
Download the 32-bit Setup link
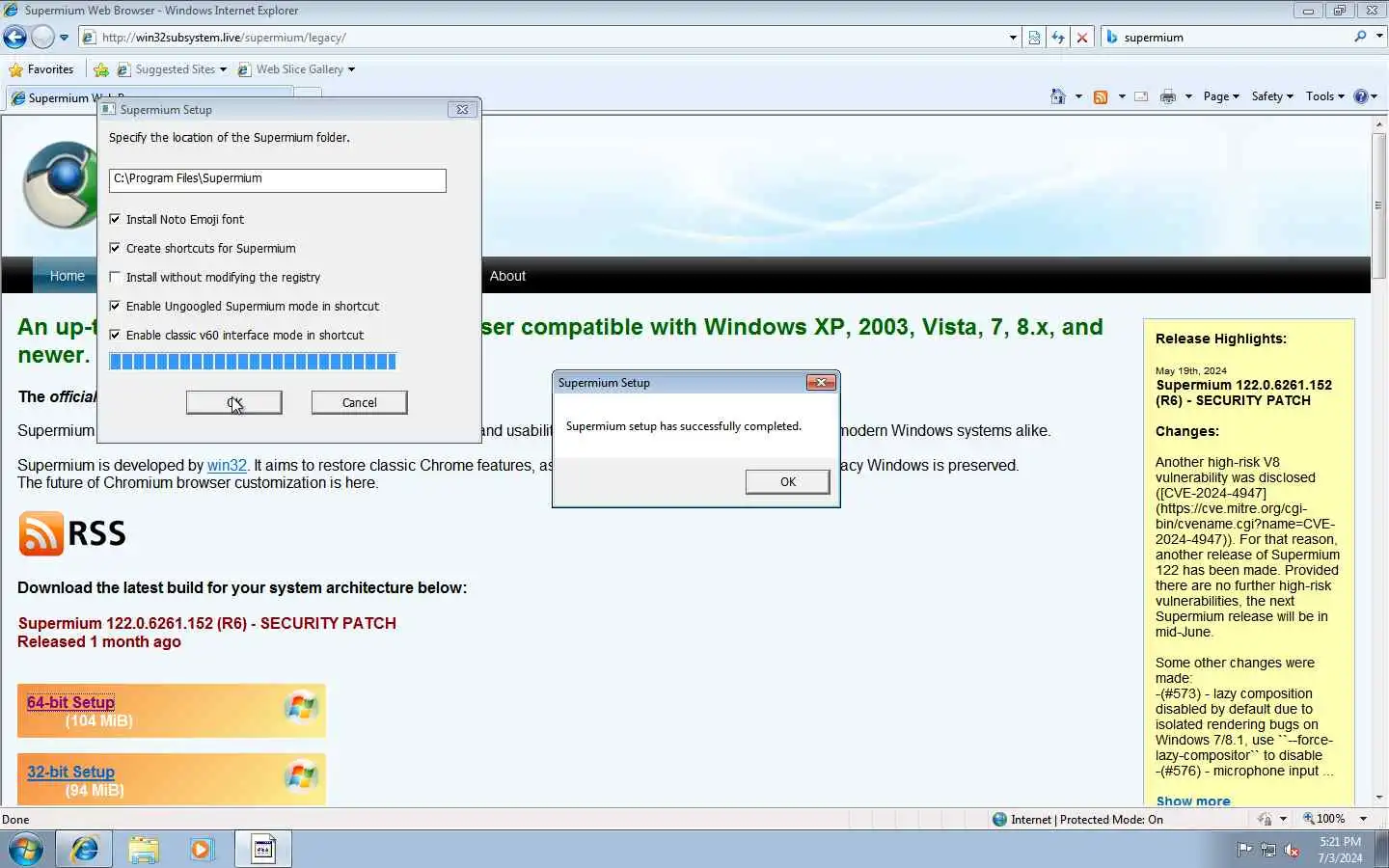pos(70,772)
